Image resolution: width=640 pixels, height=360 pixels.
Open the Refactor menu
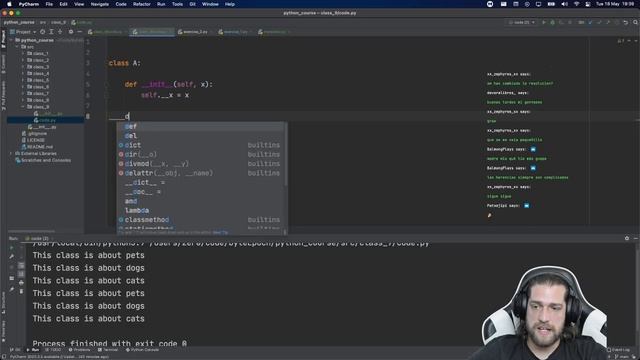coord(142,4)
